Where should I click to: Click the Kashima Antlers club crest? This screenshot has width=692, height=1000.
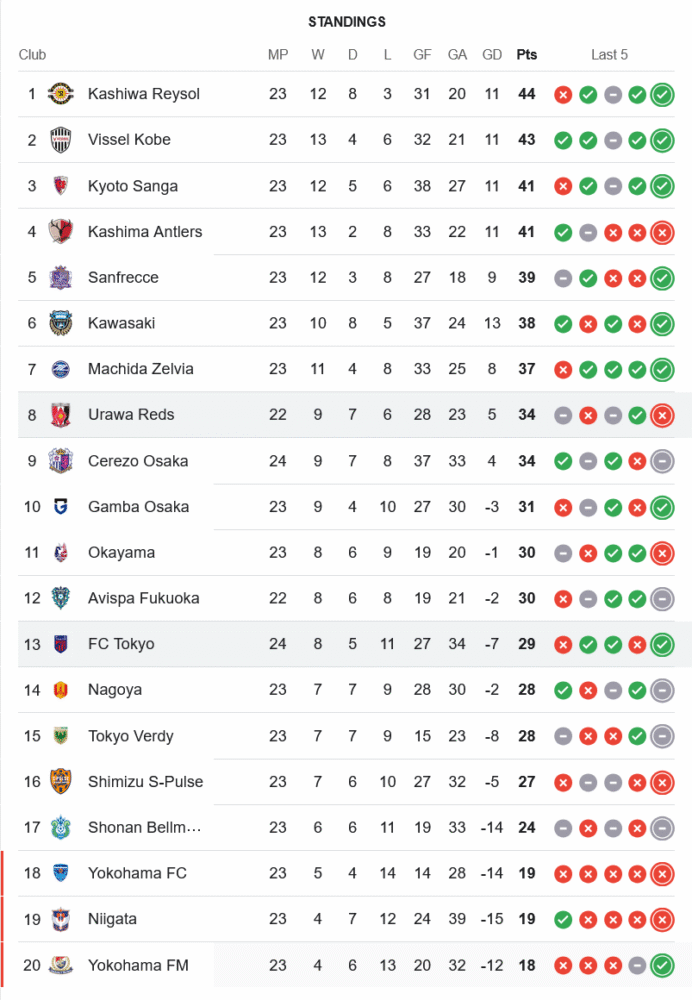(61, 232)
